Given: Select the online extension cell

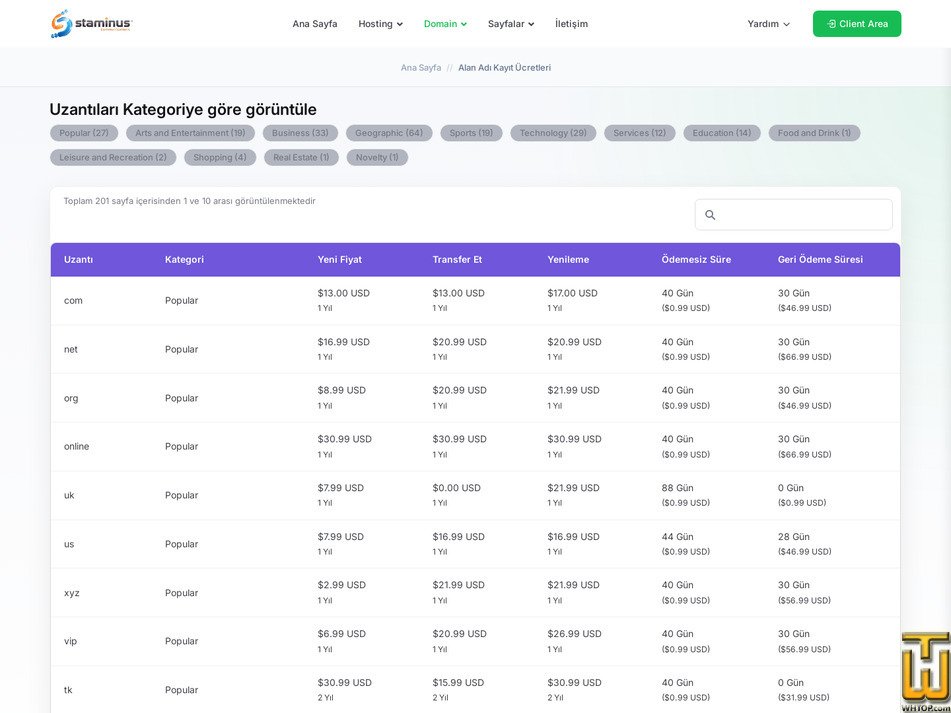Looking at the screenshot, I should [76, 446].
